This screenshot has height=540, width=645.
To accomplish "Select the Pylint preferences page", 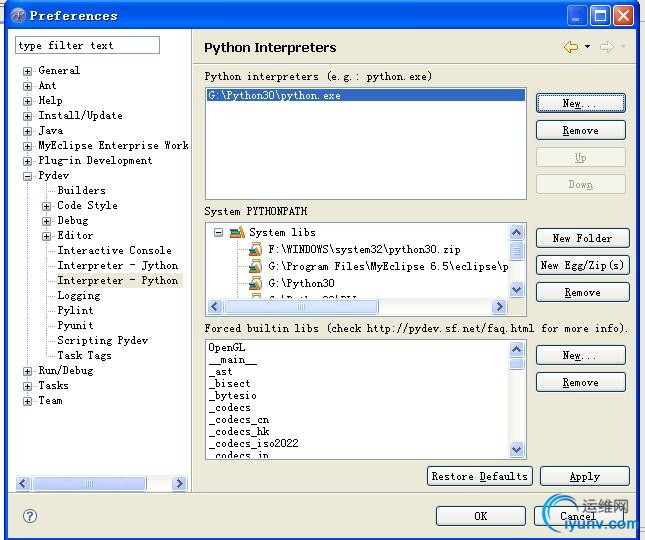I will 75,311.
